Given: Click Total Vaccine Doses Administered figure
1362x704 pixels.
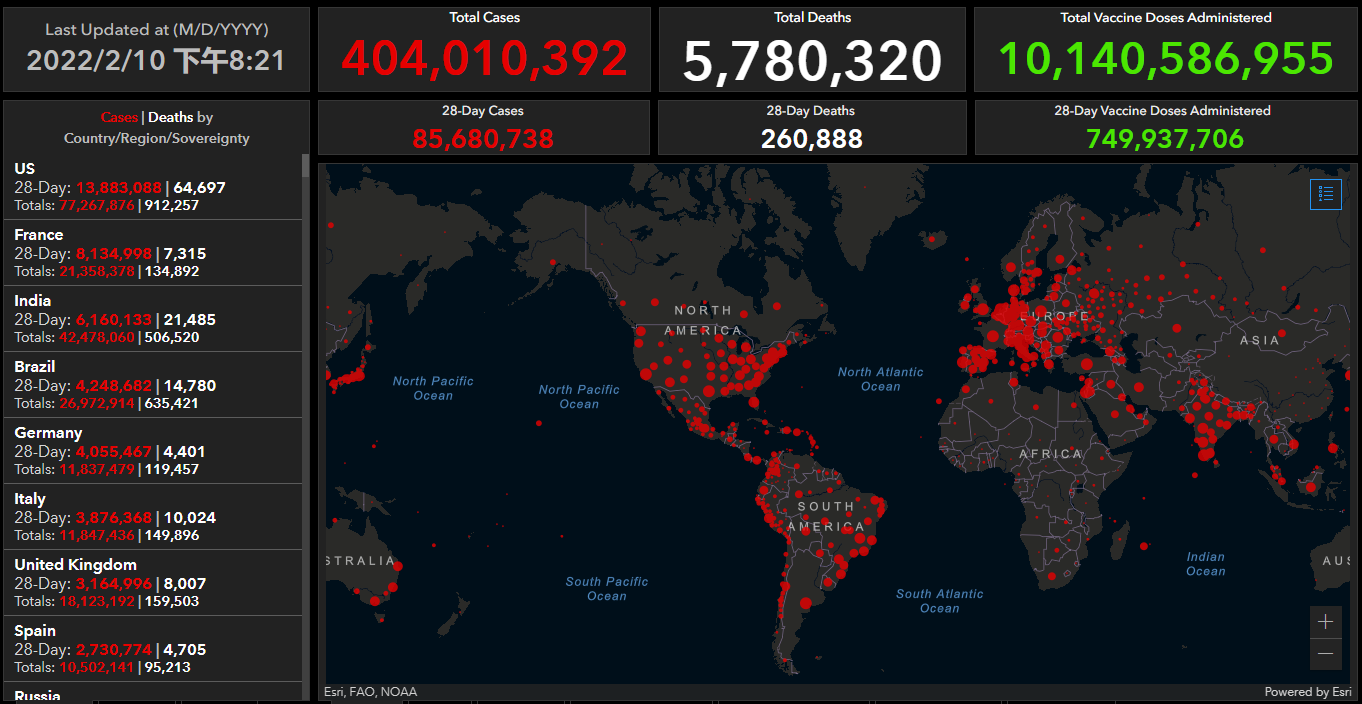Looking at the screenshot, I should click(x=1166, y=59).
